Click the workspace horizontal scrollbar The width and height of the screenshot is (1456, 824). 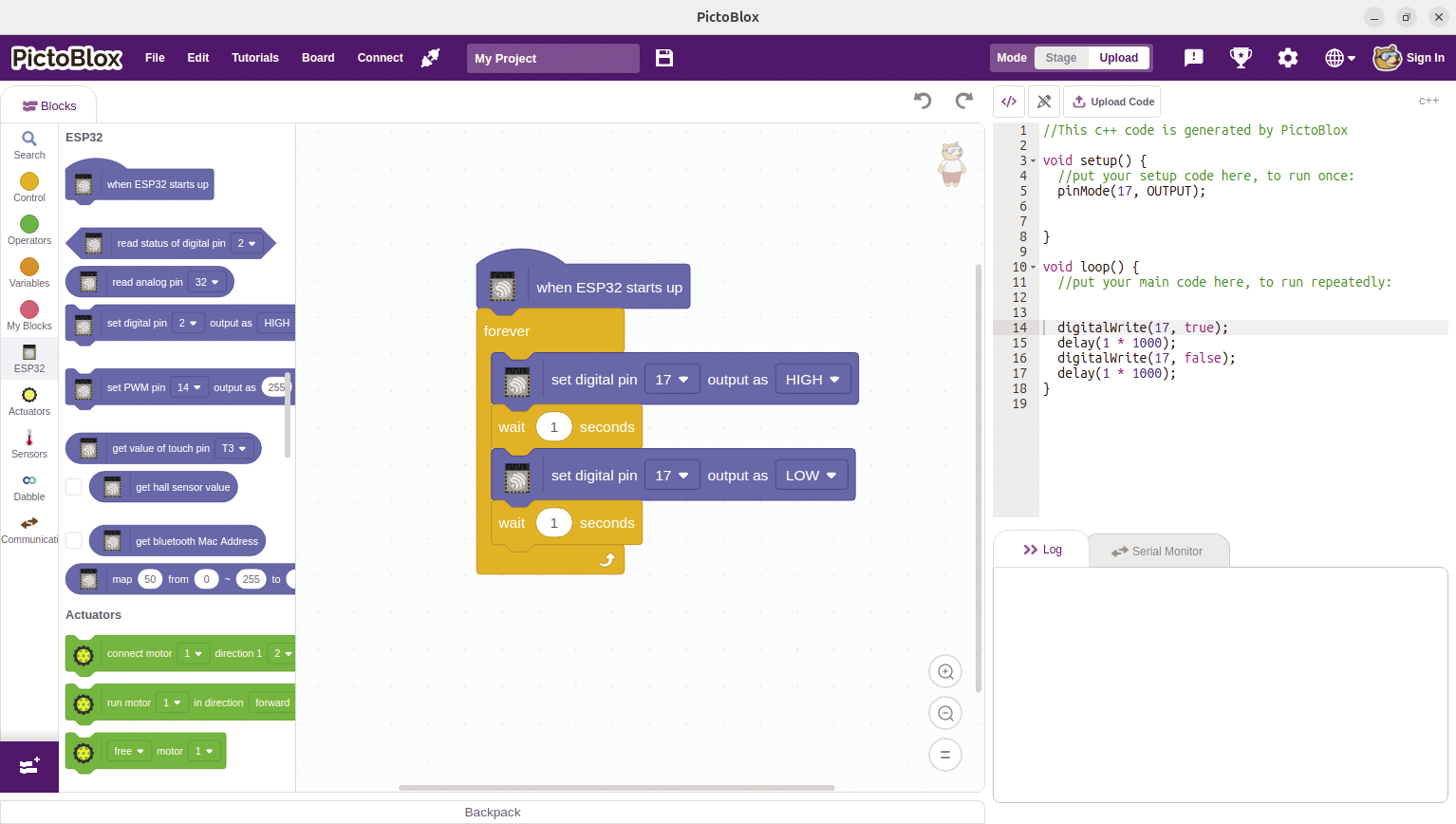pos(617,787)
